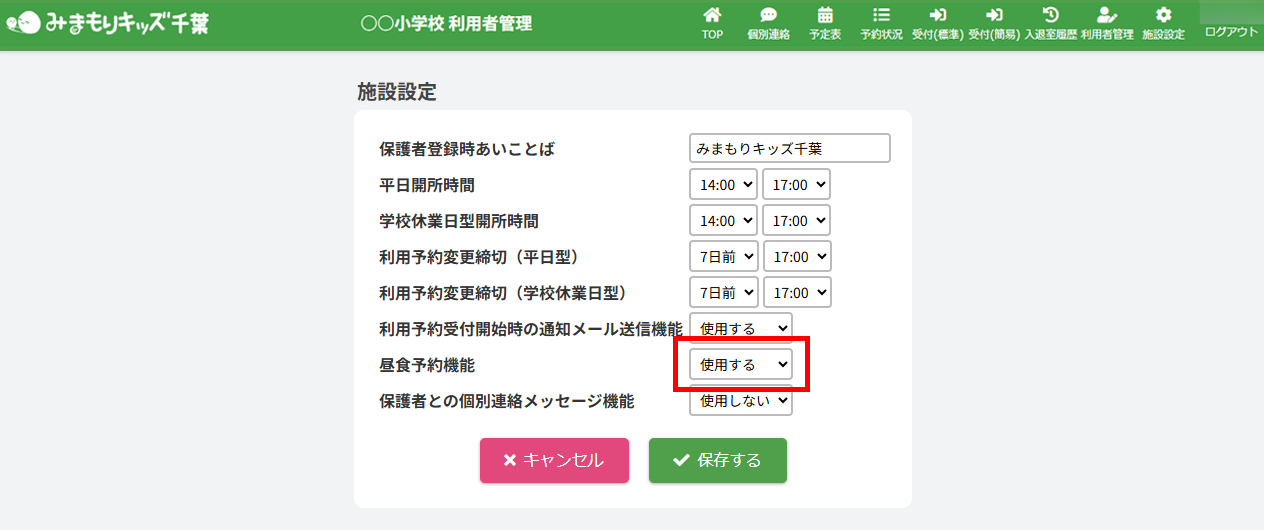Go to TOP home icon
This screenshot has height=530, width=1264.
point(712,16)
